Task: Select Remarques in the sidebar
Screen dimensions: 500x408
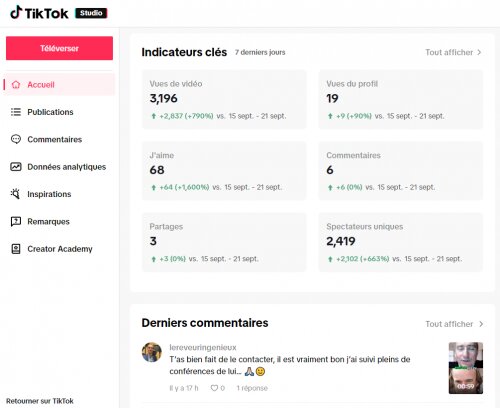Action: click(x=60, y=222)
